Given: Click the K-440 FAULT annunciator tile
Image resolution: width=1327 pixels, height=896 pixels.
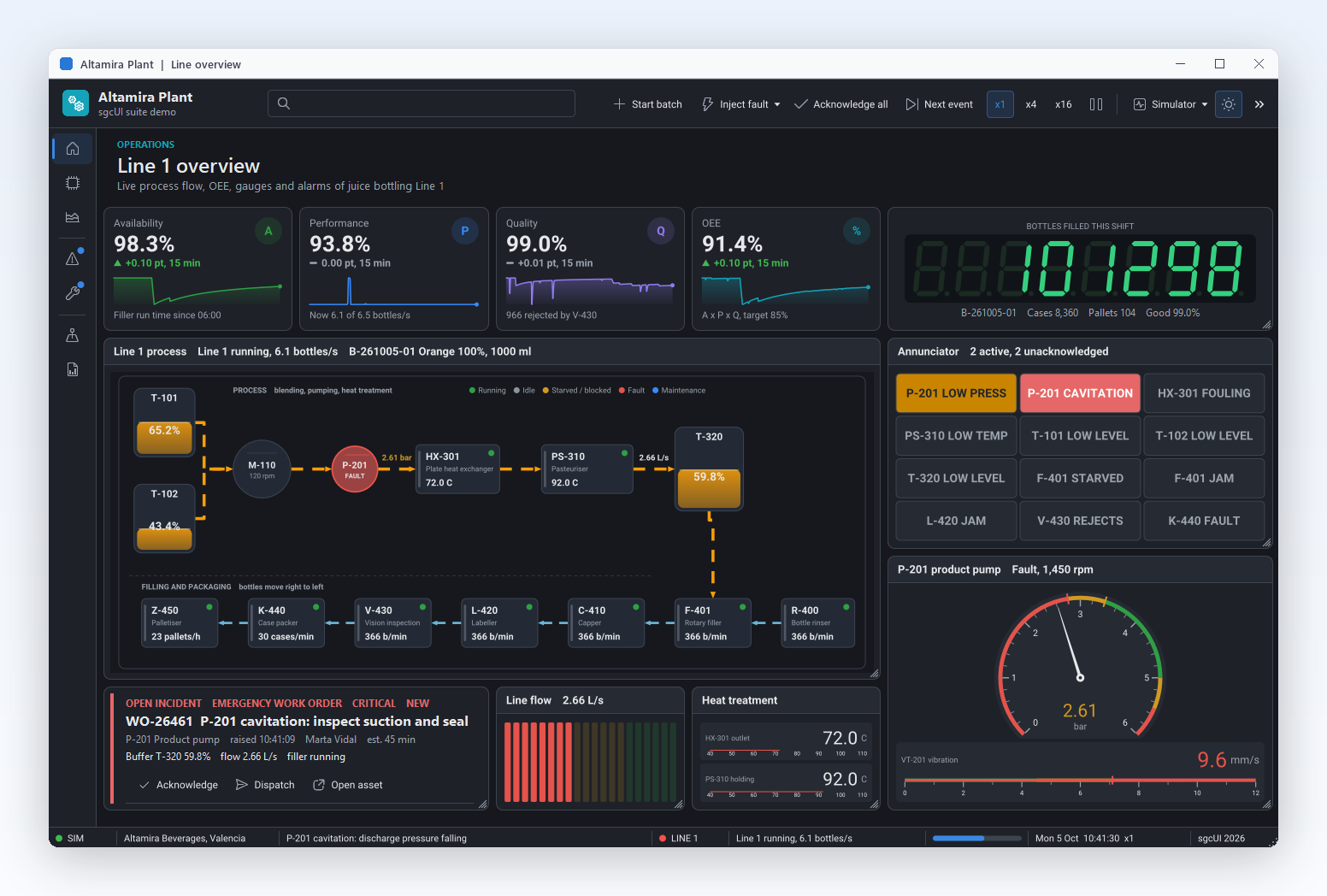Looking at the screenshot, I should point(1204,521).
